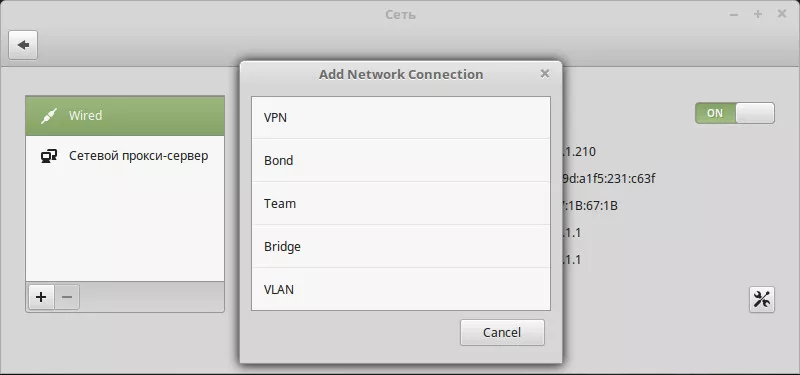Click the network proxy computer icon
Viewport: 800px width, 375px height.
(x=48, y=156)
